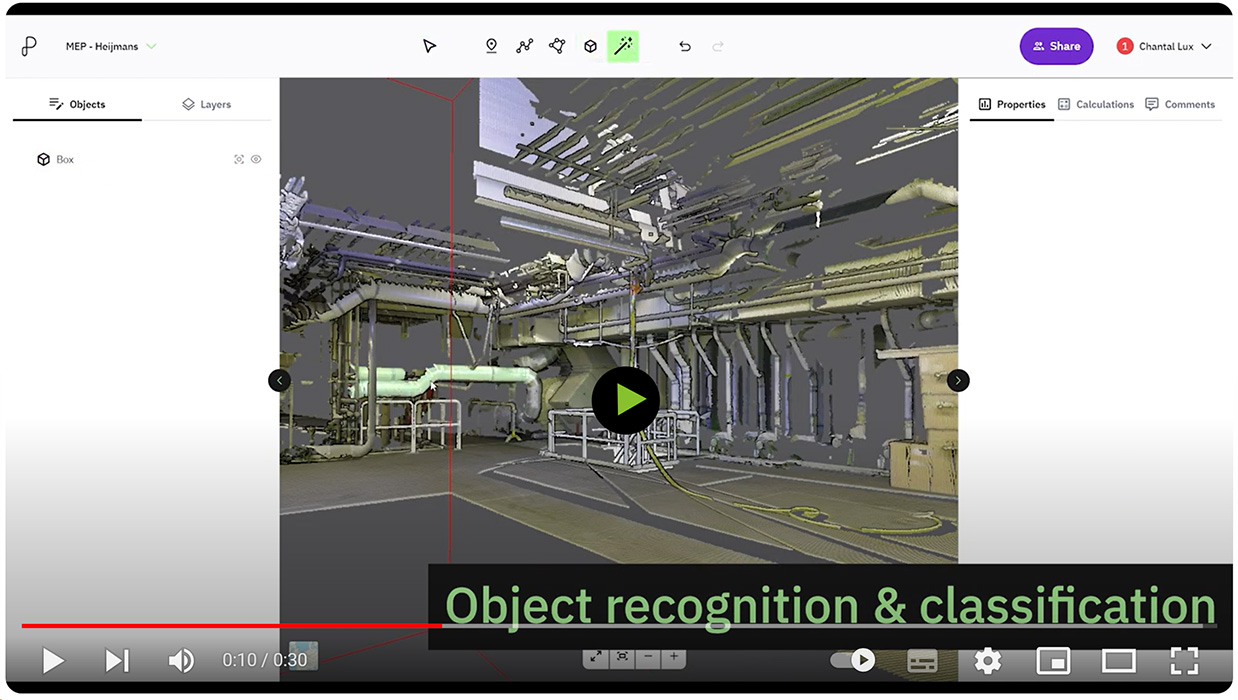Toggle the video autoplay switch
The width and height of the screenshot is (1238, 700).
(853, 660)
